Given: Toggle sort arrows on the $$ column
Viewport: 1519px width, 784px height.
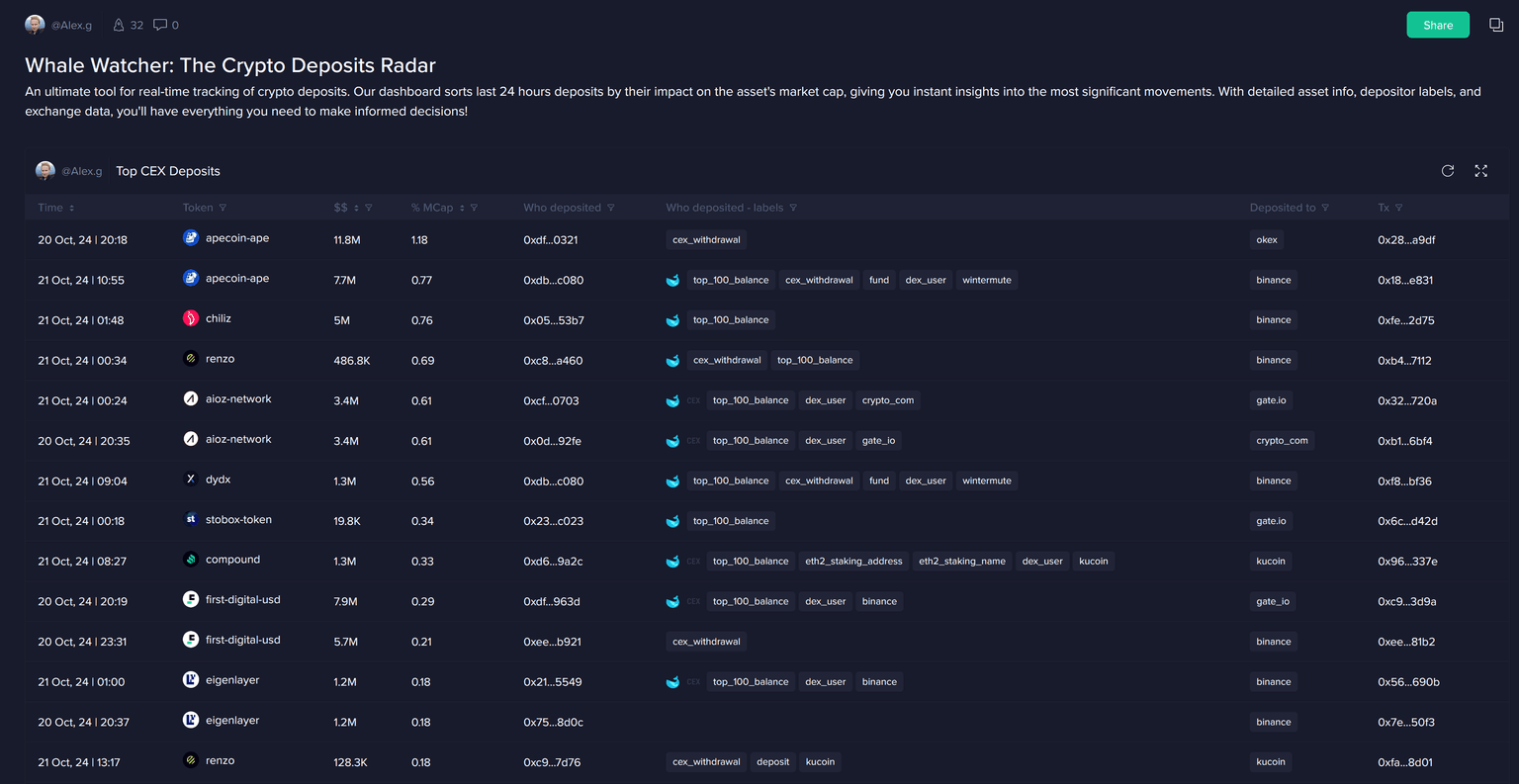Looking at the screenshot, I should tap(356, 208).
